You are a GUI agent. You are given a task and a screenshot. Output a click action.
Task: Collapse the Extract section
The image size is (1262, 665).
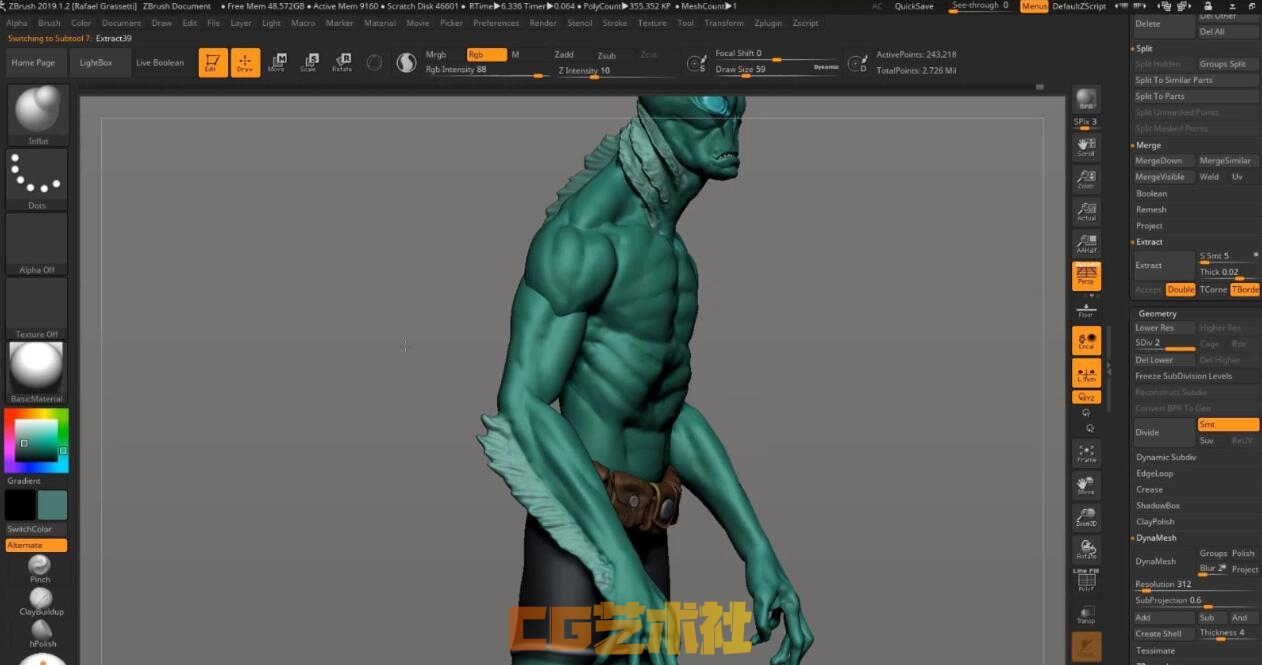pos(1149,242)
